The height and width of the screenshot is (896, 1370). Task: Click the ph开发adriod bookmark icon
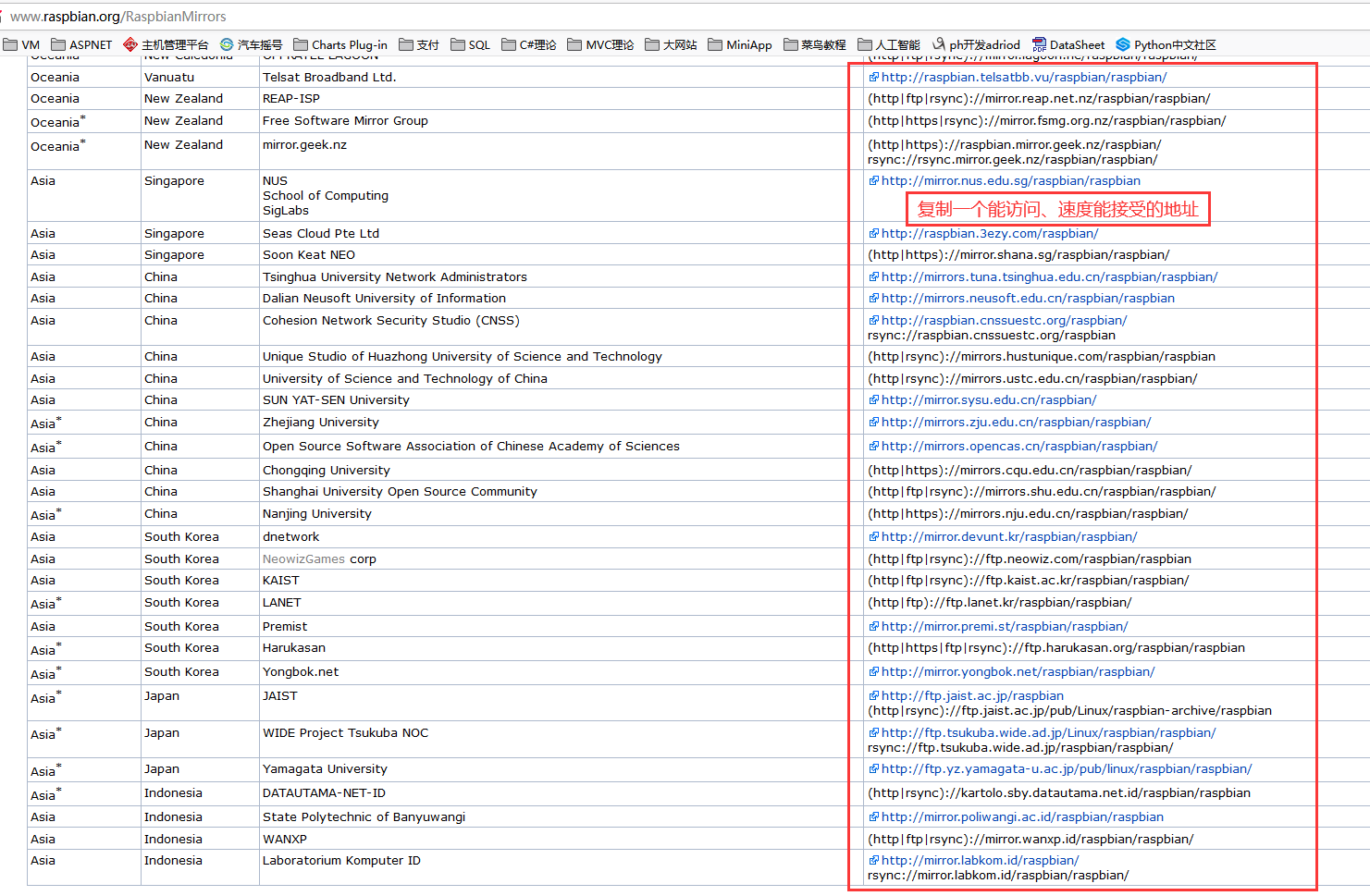(939, 44)
